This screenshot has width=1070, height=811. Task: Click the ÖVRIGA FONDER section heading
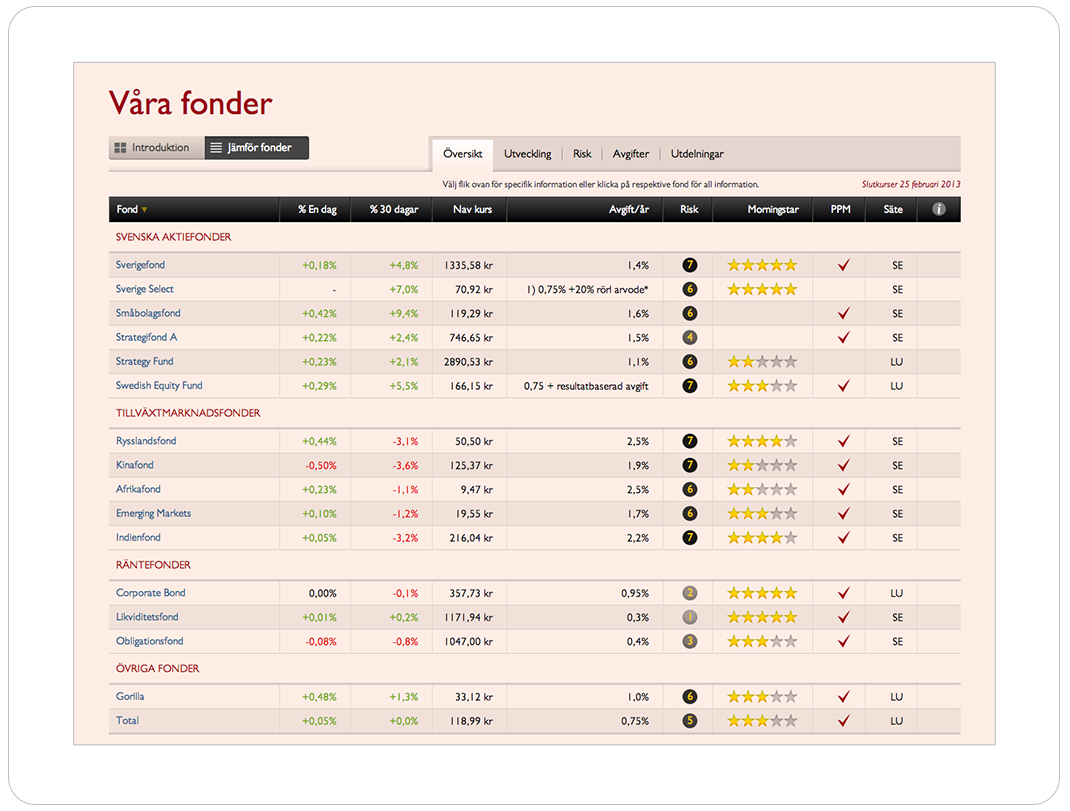coord(157,668)
